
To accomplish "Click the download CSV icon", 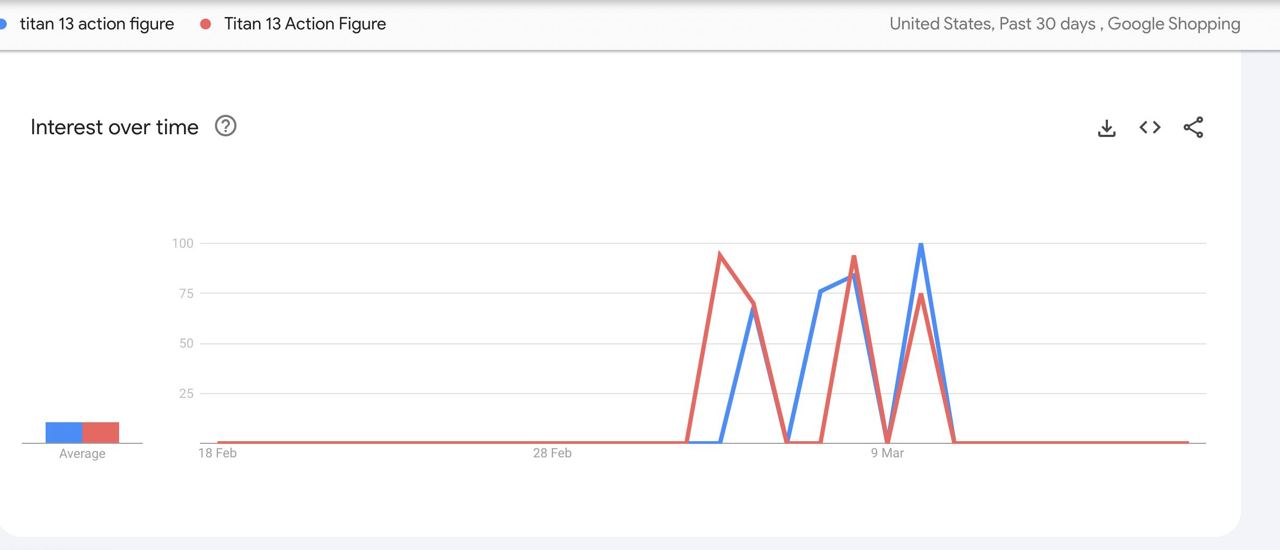I will coord(1106,128).
